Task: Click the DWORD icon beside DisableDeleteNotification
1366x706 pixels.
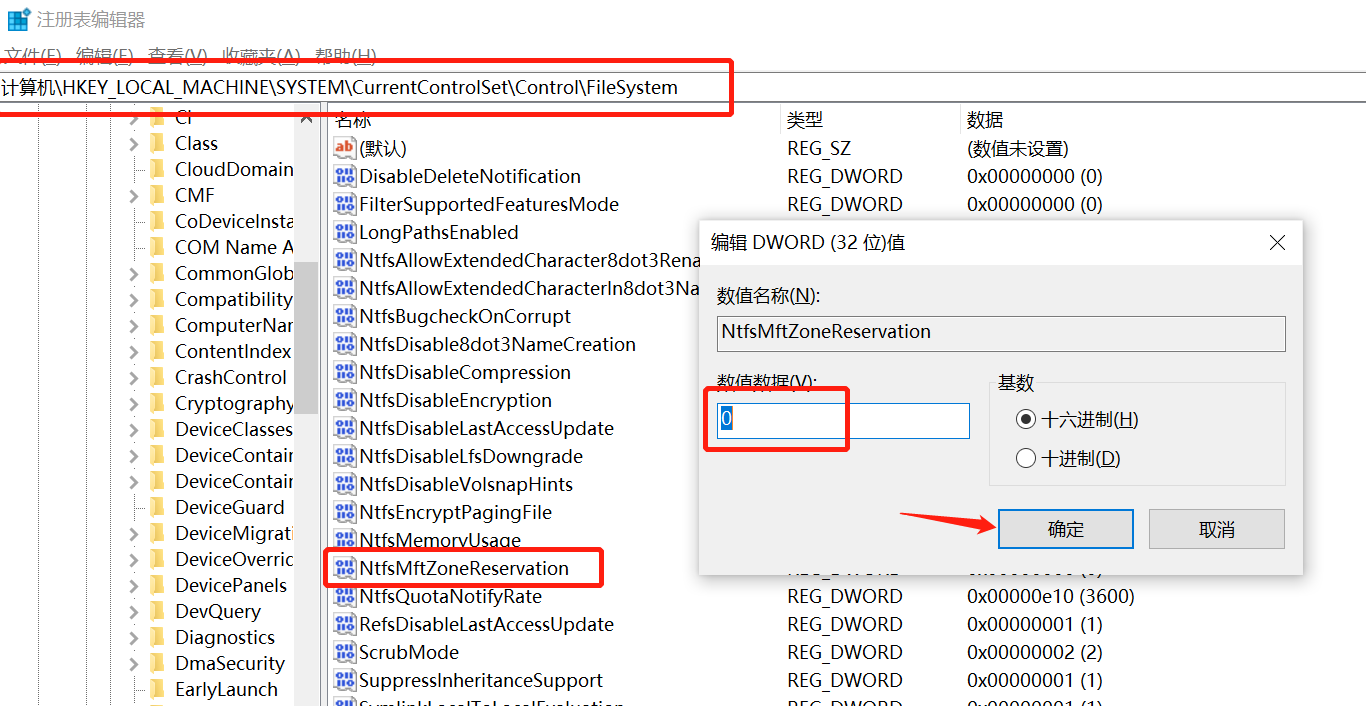Action: point(345,177)
